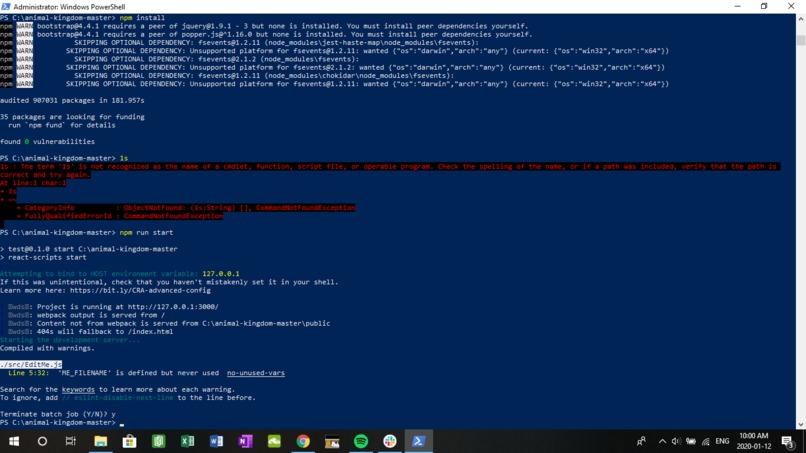
Task: Switch the ENG input language indicator
Action: pyautogui.click(x=722, y=441)
